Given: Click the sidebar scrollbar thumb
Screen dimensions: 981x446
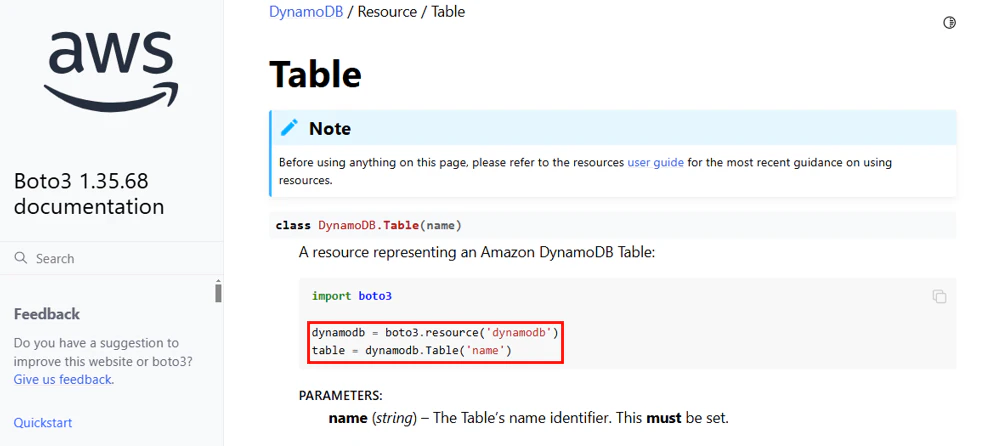Looking at the screenshot, I should (218, 292).
